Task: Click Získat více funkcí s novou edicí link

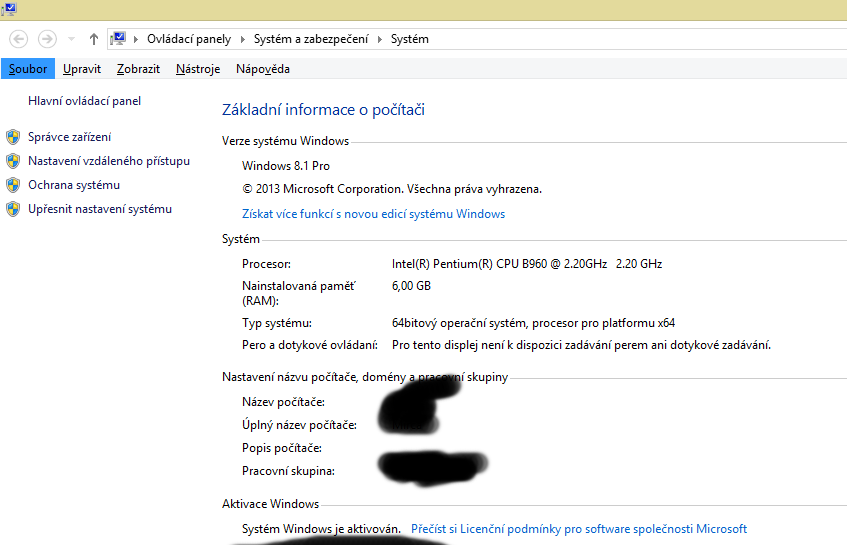Action: click(373, 214)
